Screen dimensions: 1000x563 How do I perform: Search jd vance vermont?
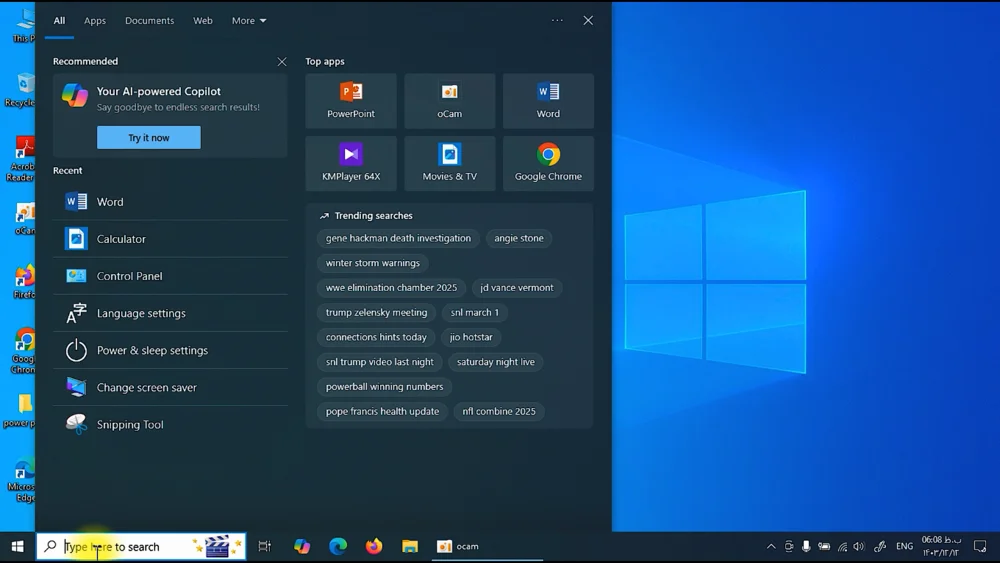coord(517,288)
